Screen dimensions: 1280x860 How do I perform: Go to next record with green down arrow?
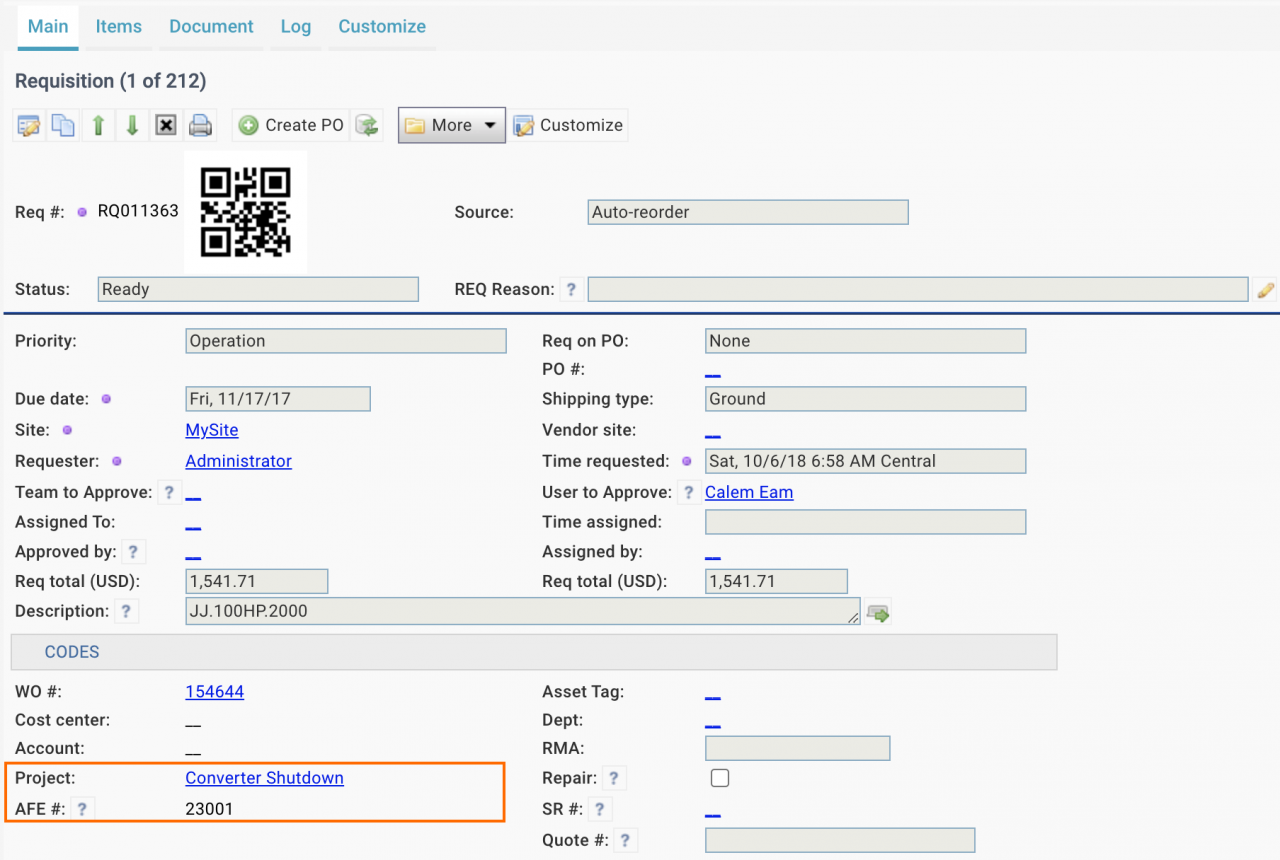pos(132,125)
